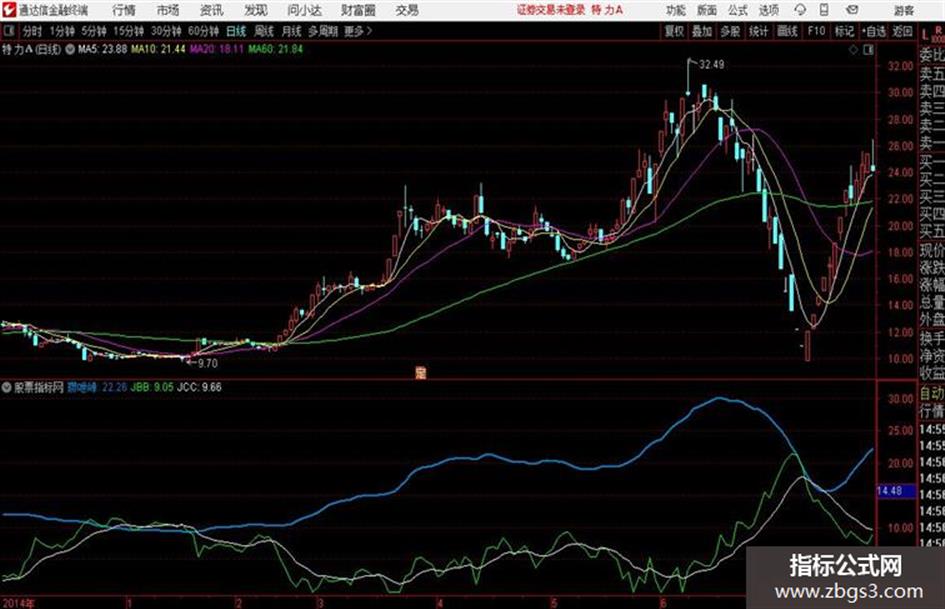The width and height of the screenshot is (945, 609).
Task: Open the 发现 menu
Action: coord(256,10)
